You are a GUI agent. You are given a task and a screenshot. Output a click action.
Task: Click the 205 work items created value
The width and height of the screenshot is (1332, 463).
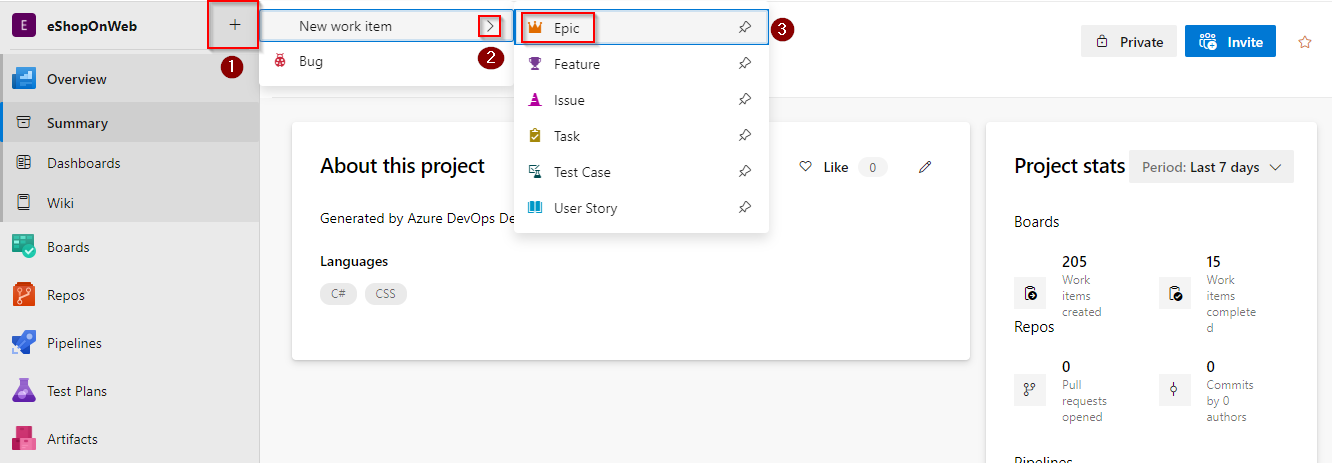1074,262
